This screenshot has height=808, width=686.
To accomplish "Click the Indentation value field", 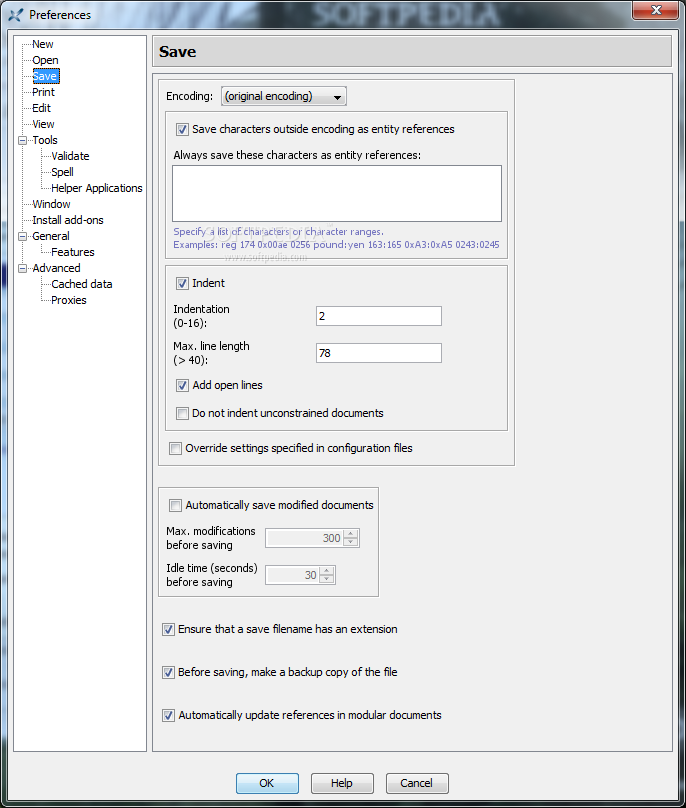I will [379, 316].
